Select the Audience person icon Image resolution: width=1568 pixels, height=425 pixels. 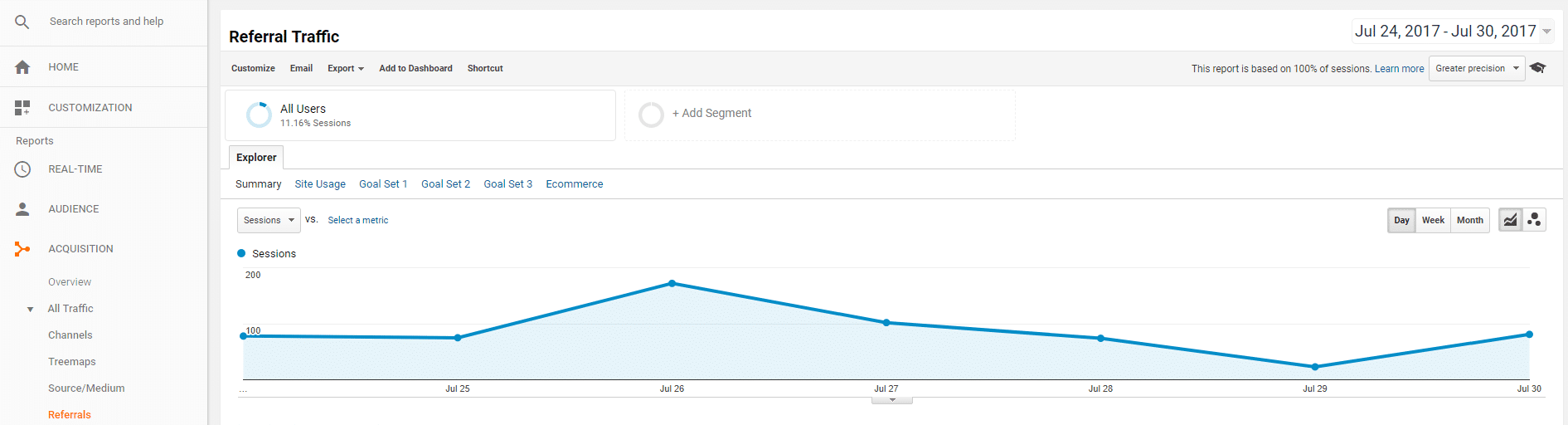pos(22,209)
